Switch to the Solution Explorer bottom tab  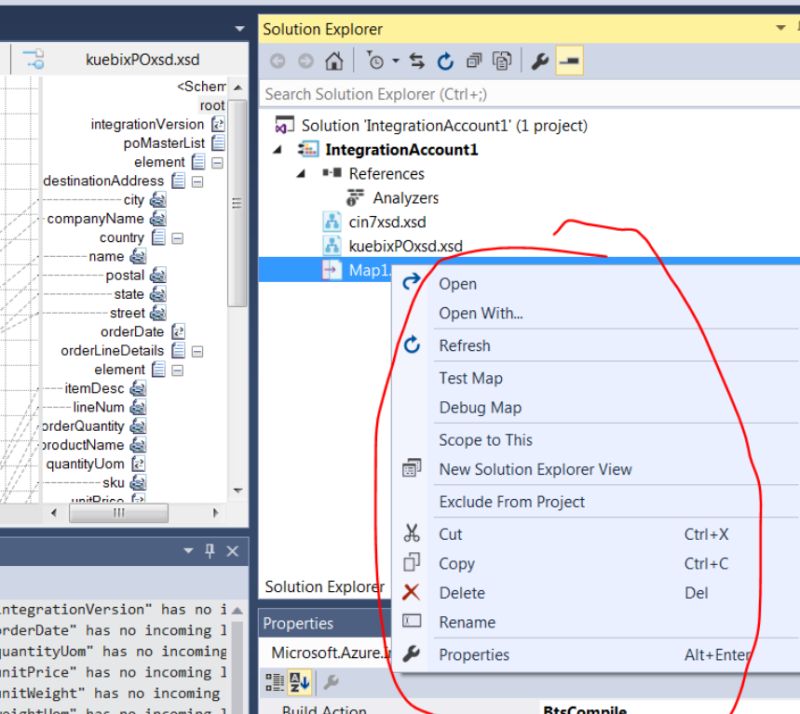[x=324, y=587]
